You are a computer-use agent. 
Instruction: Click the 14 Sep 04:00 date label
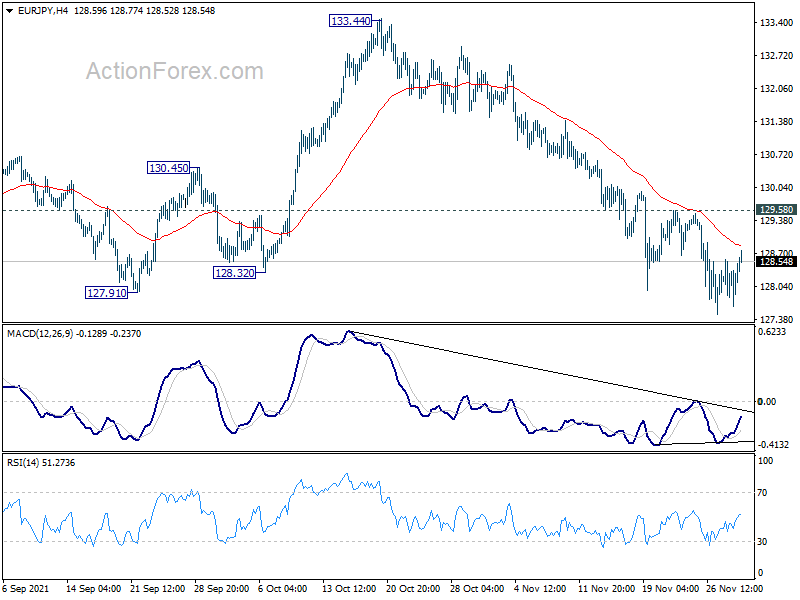[93, 589]
